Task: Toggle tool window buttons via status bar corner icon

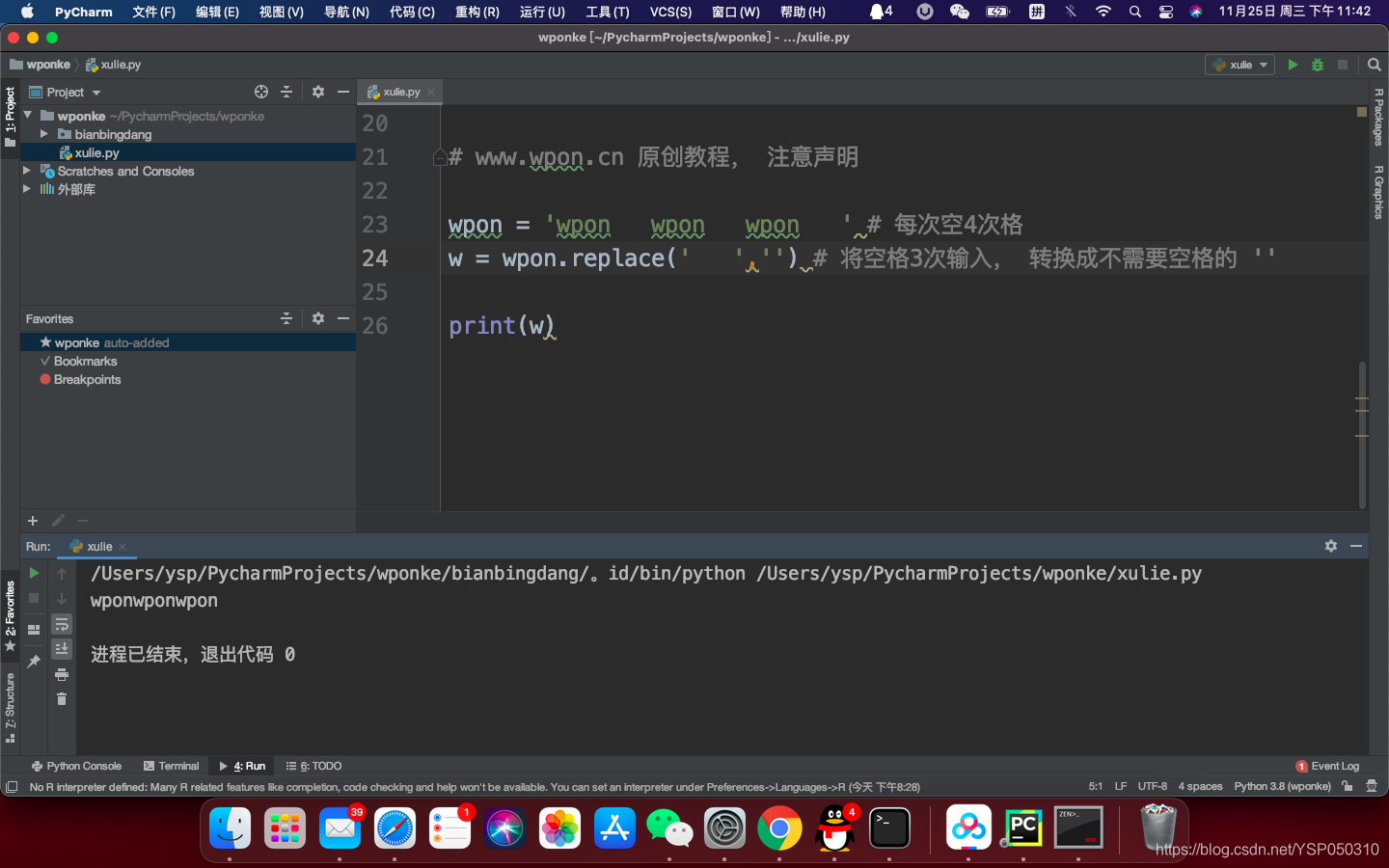Action: 12,787
